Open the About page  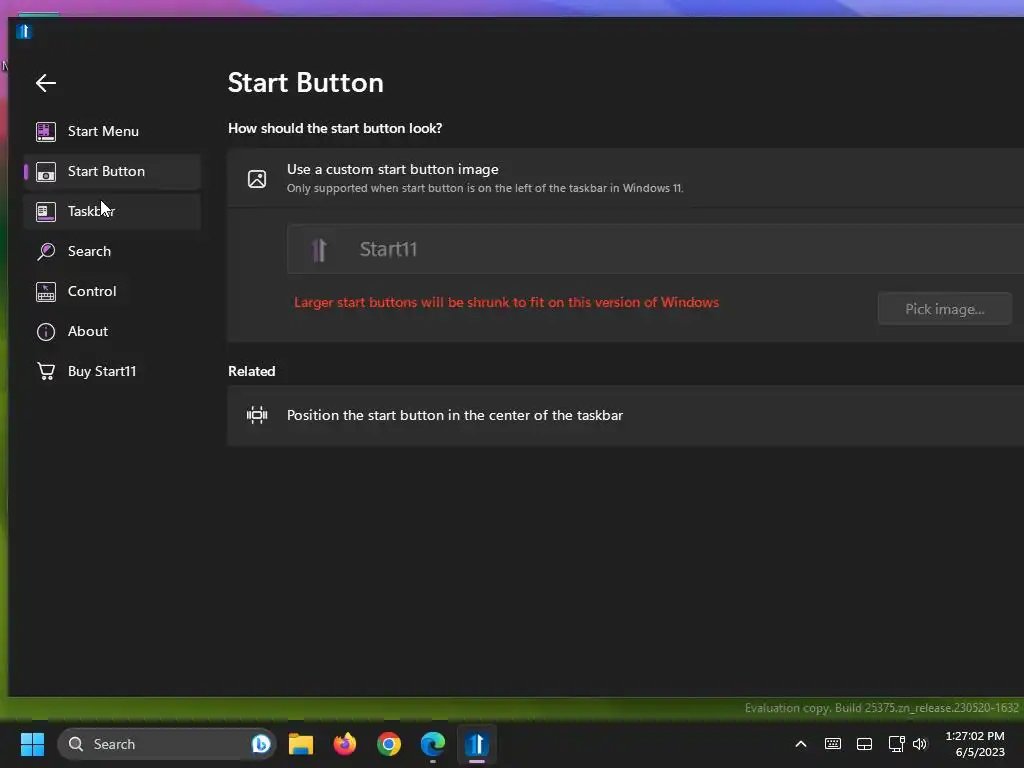[112, 332]
